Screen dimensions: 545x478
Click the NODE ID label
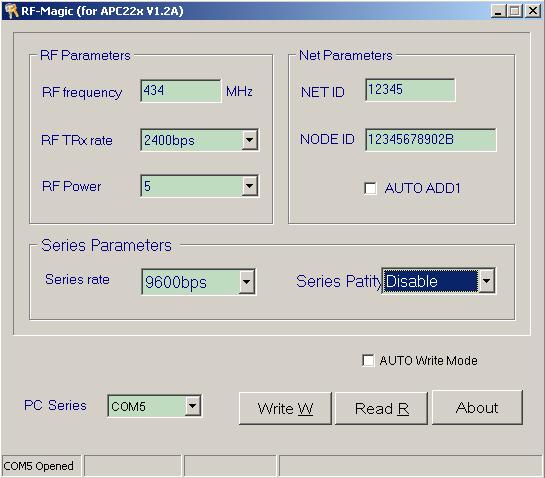point(327,139)
